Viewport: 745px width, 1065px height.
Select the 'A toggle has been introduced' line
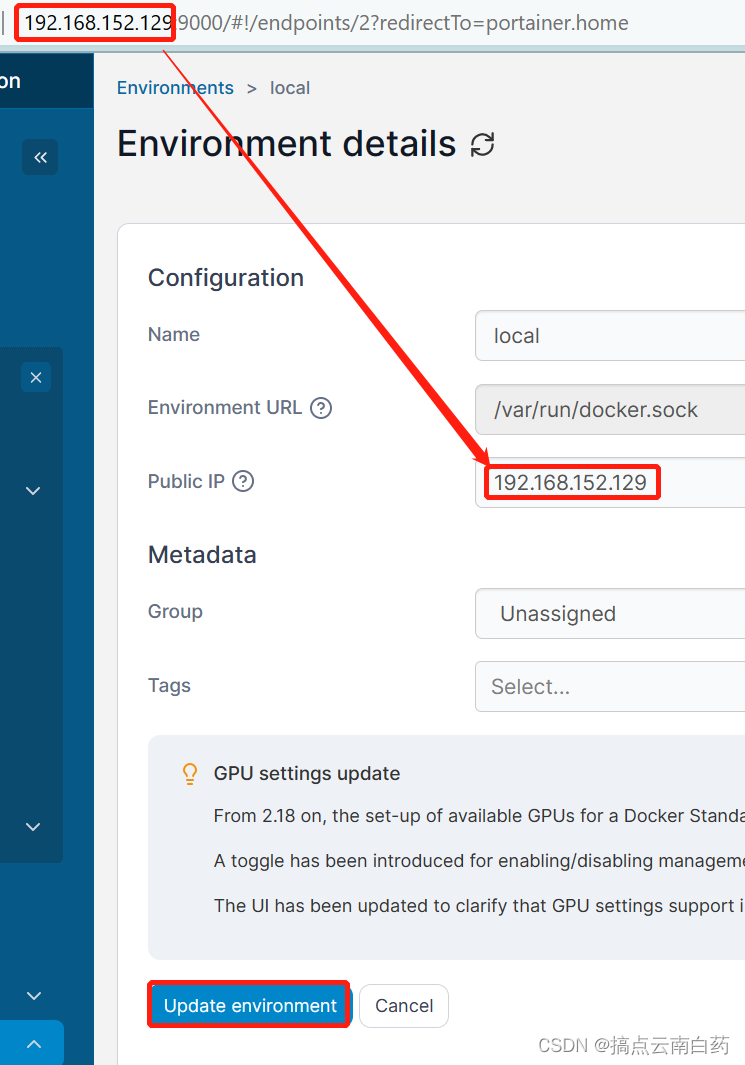(479, 861)
